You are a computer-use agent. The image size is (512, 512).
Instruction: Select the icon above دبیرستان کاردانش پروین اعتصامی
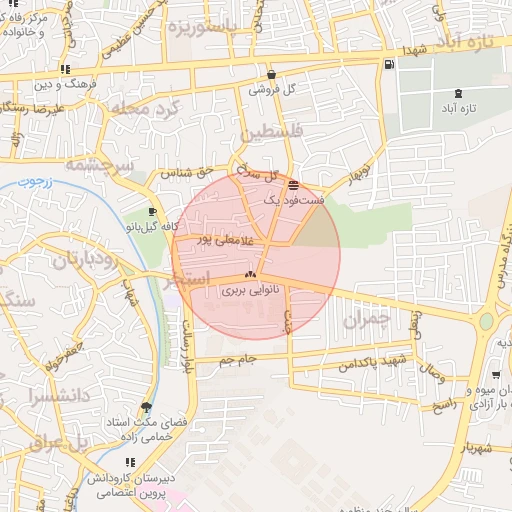(131, 462)
